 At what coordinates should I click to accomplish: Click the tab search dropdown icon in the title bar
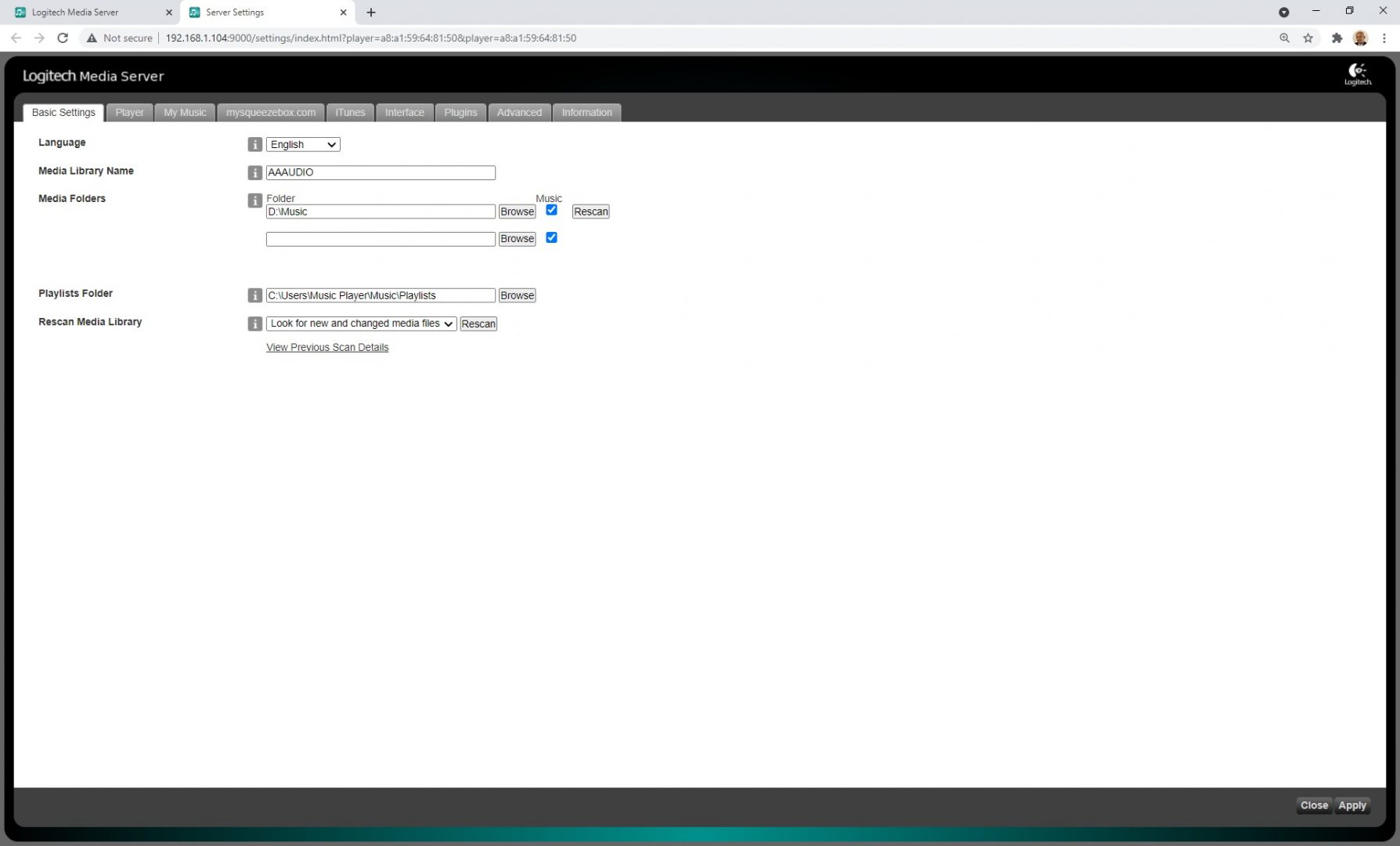click(1283, 12)
